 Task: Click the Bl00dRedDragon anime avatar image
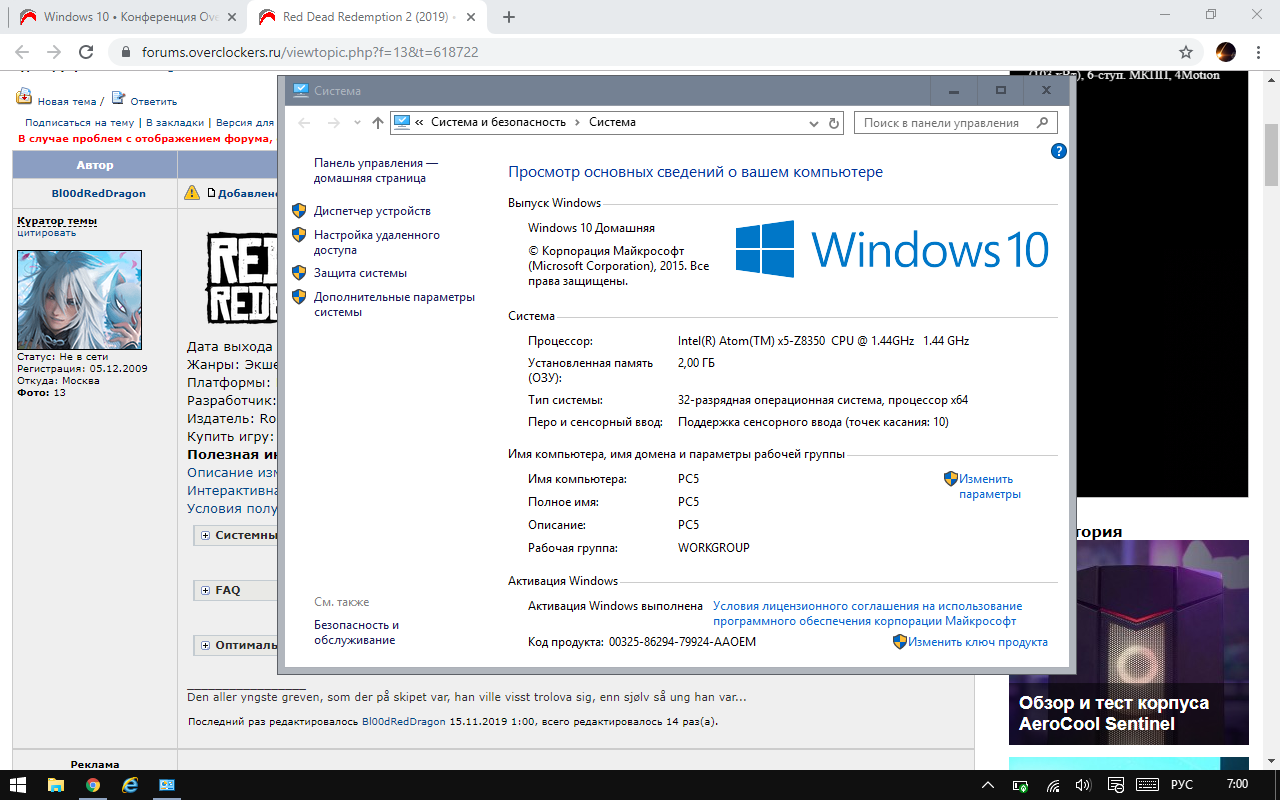click(x=79, y=299)
